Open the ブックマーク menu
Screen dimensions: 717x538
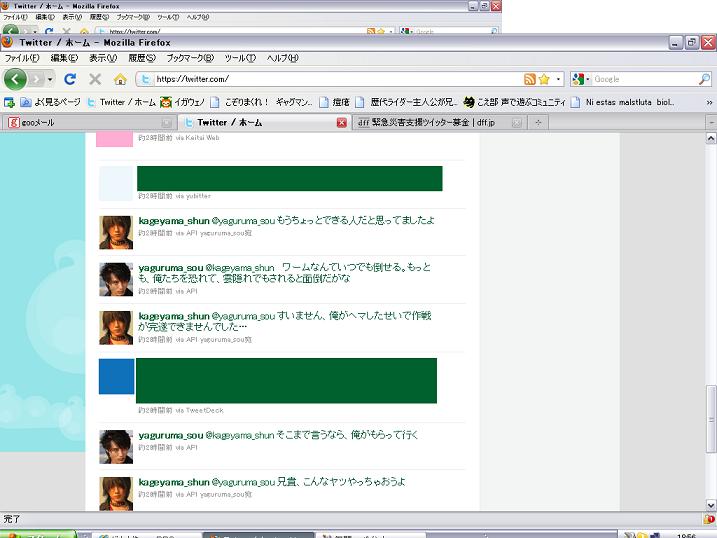coord(190,58)
